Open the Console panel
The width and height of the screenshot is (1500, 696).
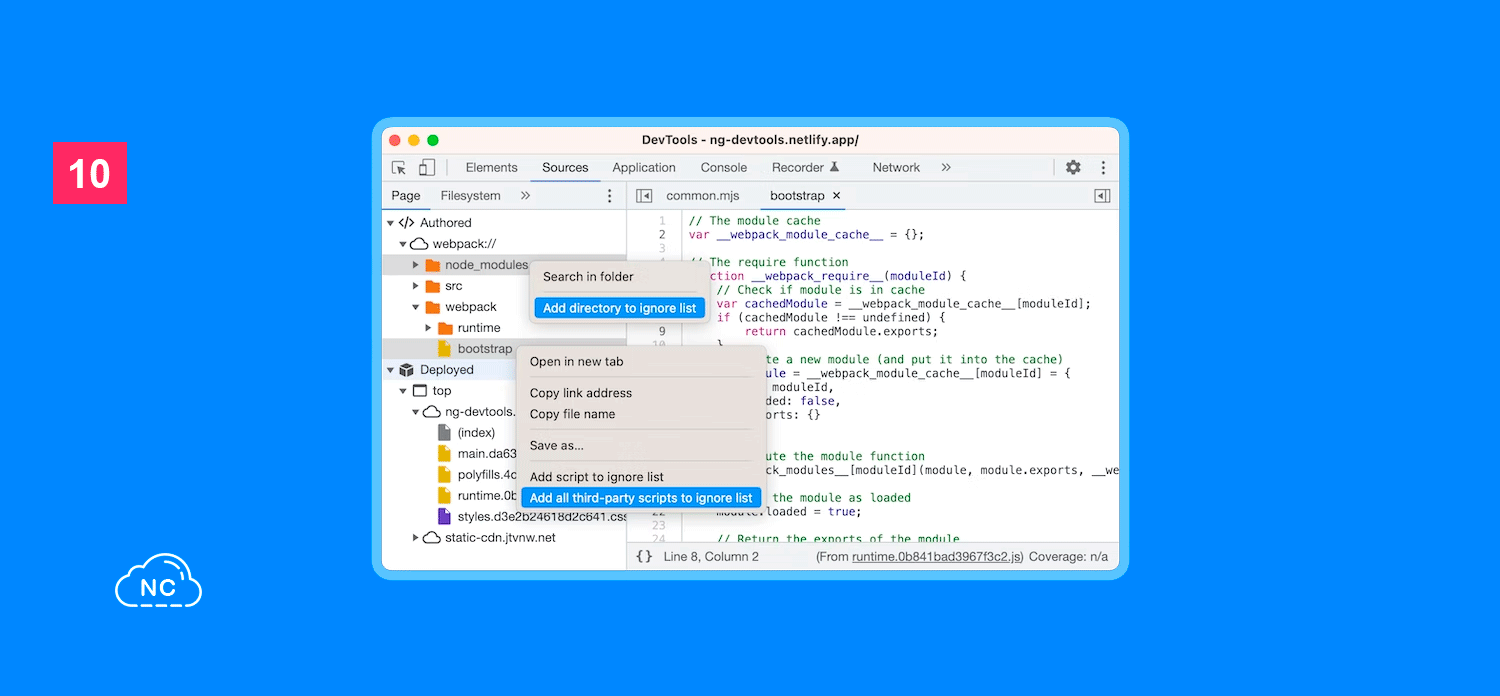724,168
